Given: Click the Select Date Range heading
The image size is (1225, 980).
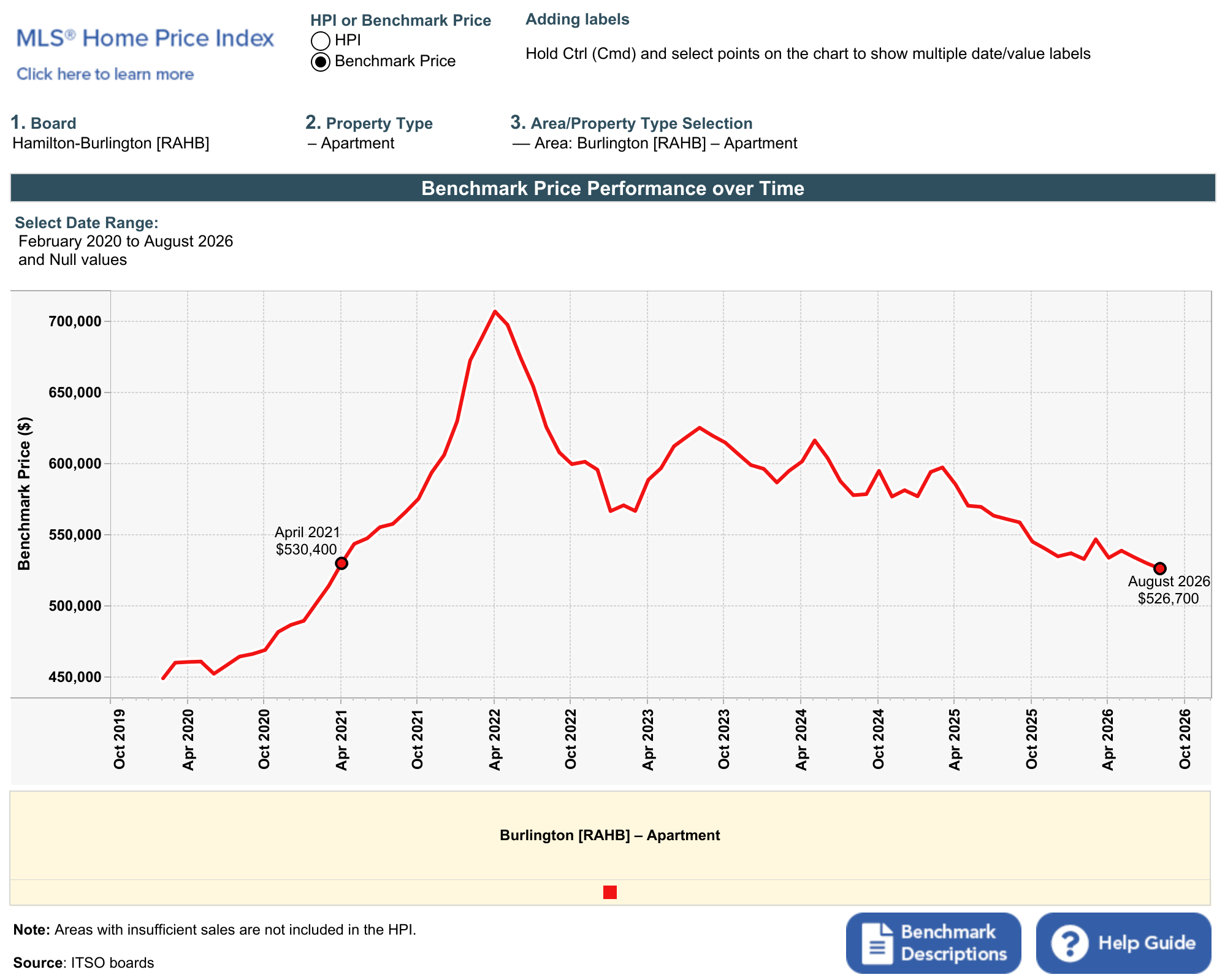Looking at the screenshot, I should coord(86,223).
